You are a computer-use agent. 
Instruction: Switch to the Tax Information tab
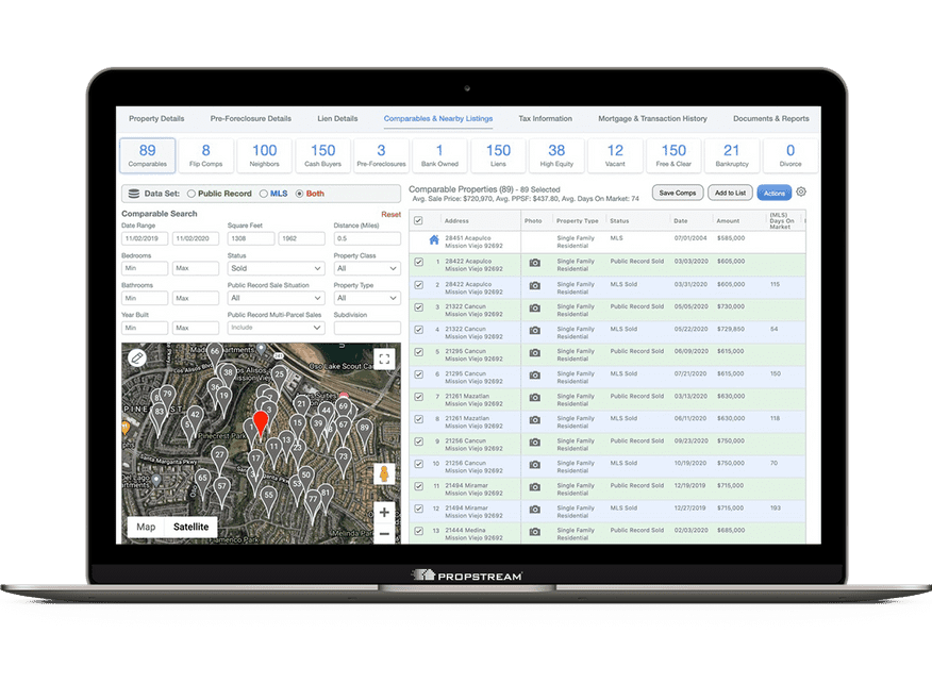(545, 119)
